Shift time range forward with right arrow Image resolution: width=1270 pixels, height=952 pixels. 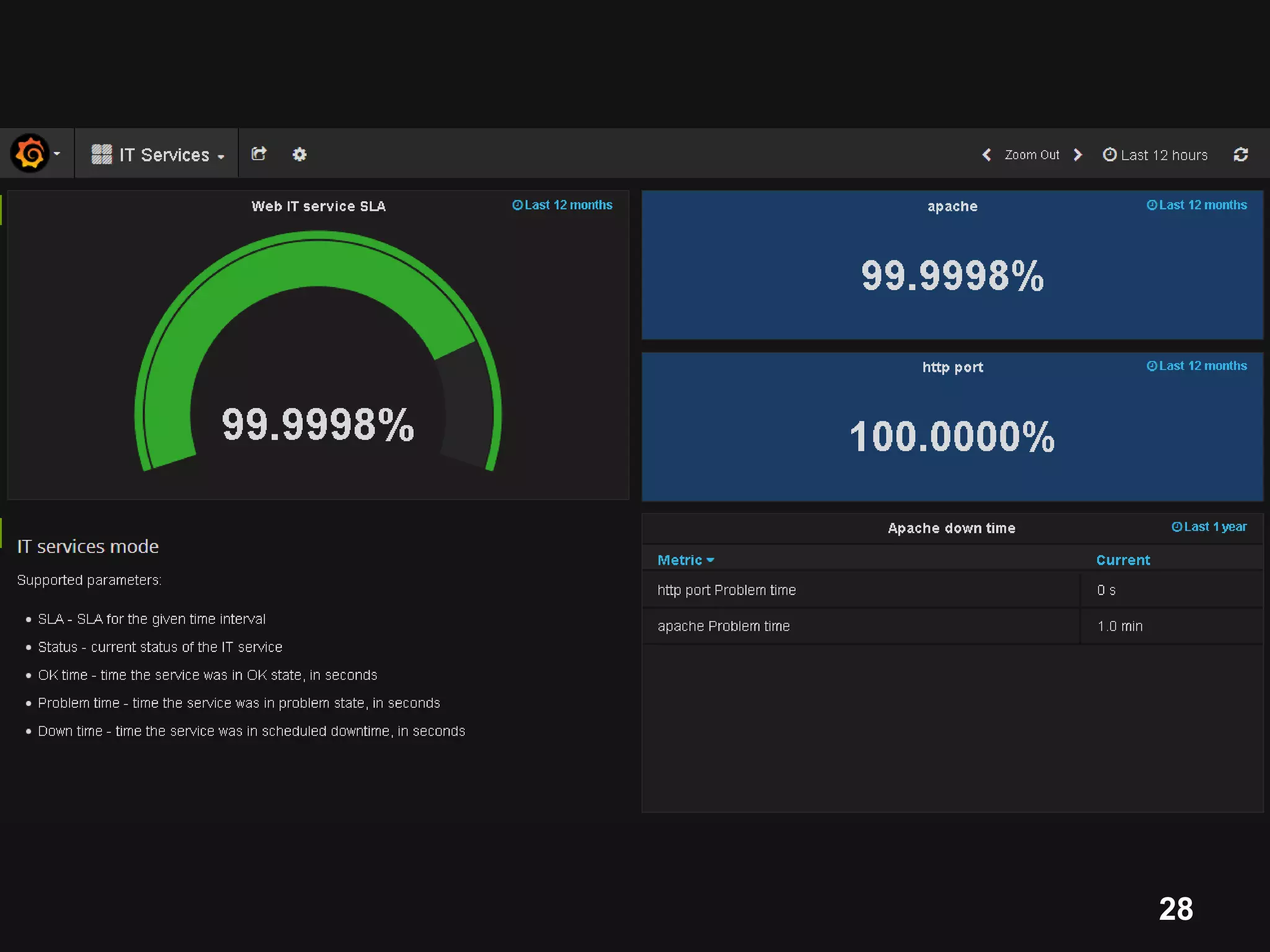pos(1078,154)
